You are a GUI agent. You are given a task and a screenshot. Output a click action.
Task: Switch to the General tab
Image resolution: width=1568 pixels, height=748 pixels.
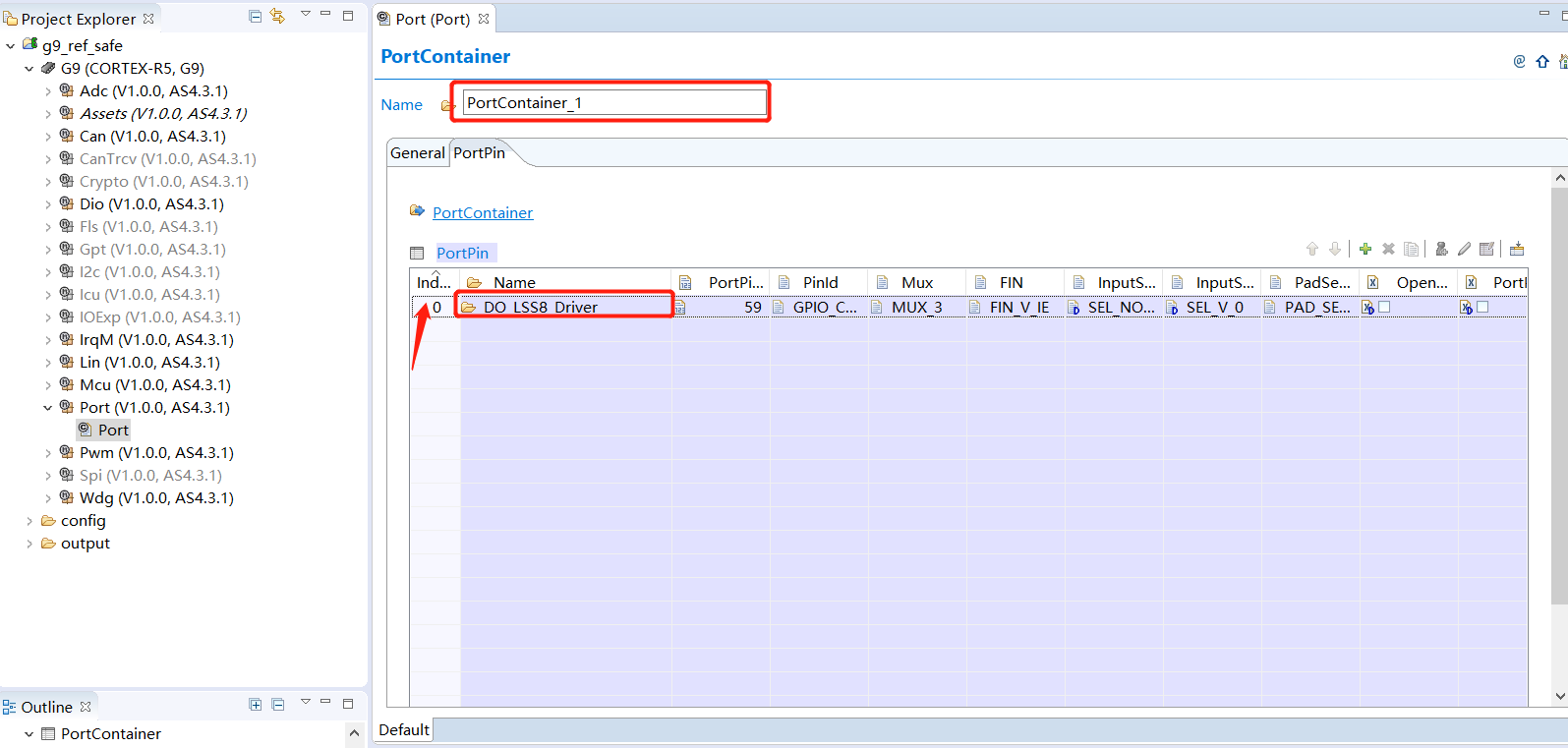tap(418, 152)
